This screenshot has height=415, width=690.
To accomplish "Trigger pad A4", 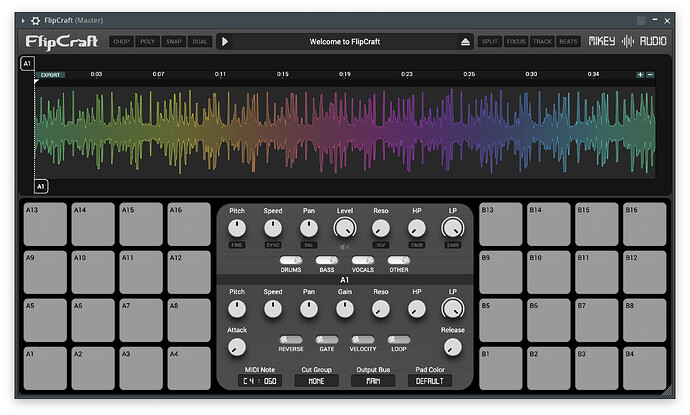I will (x=189, y=368).
